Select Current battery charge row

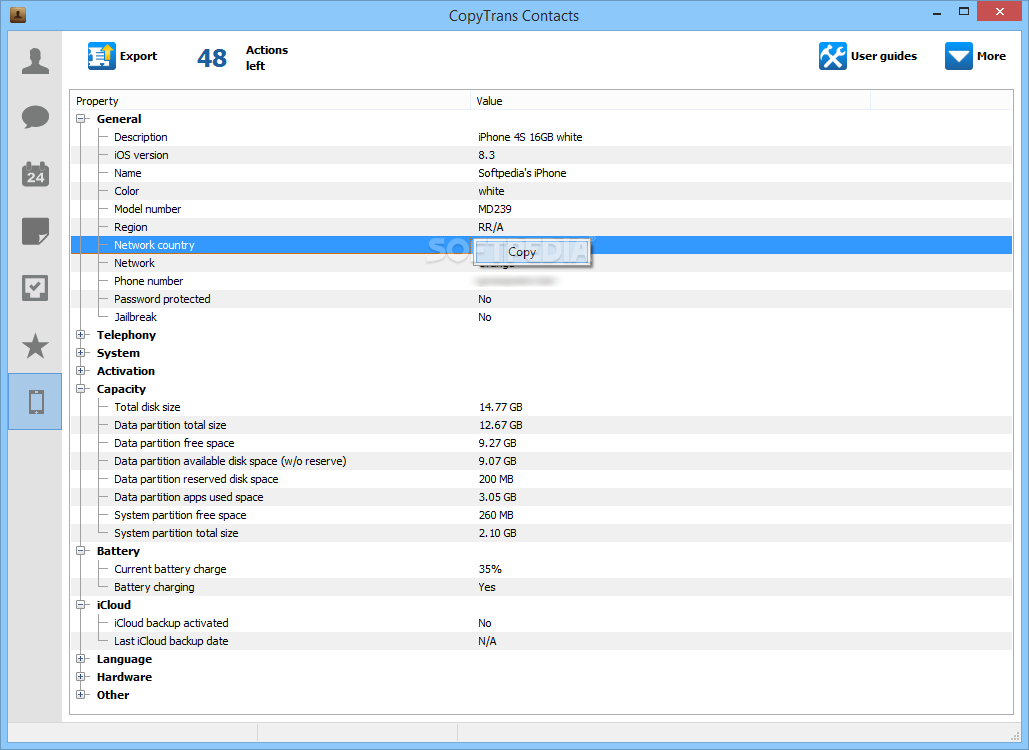pos(541,569)
